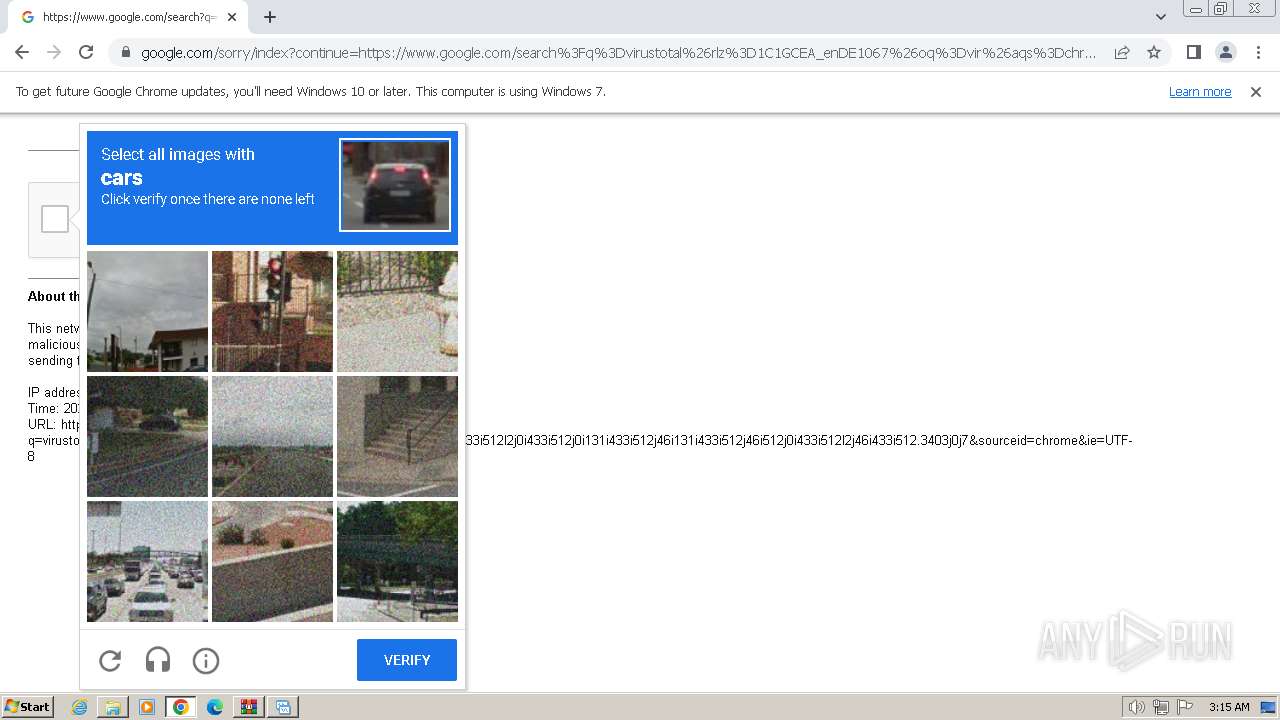Open the volume speaker tray icon

click(x=1137, y=707)
